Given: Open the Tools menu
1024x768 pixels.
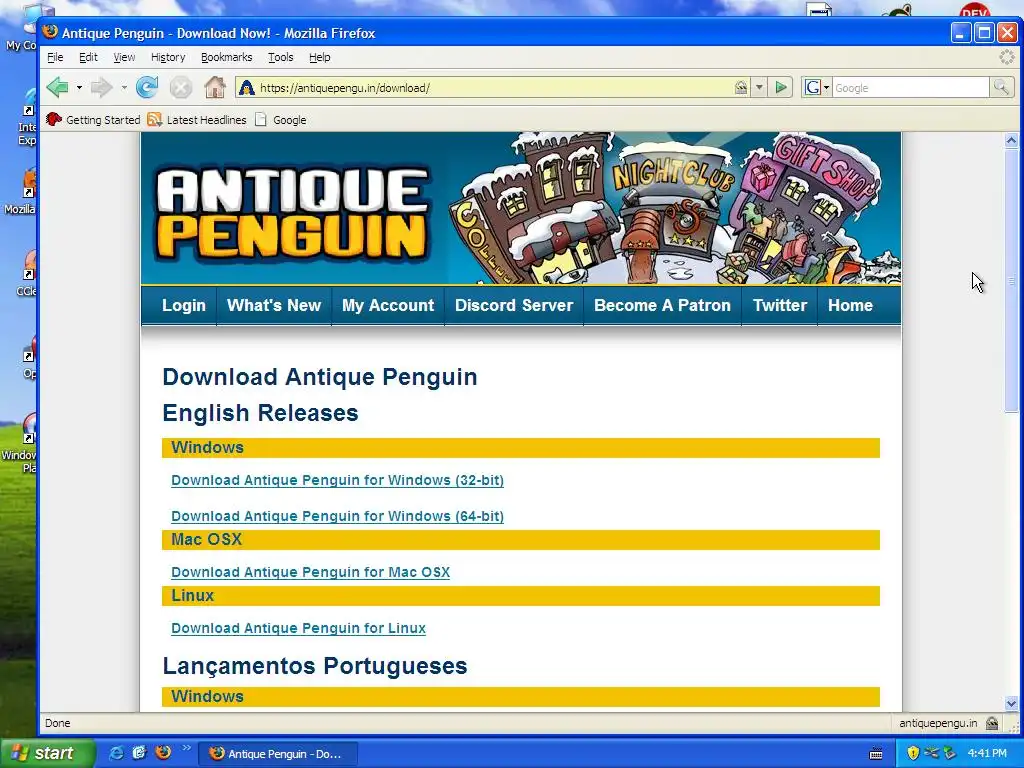Looking at the screenshot, I should (281, 57).
